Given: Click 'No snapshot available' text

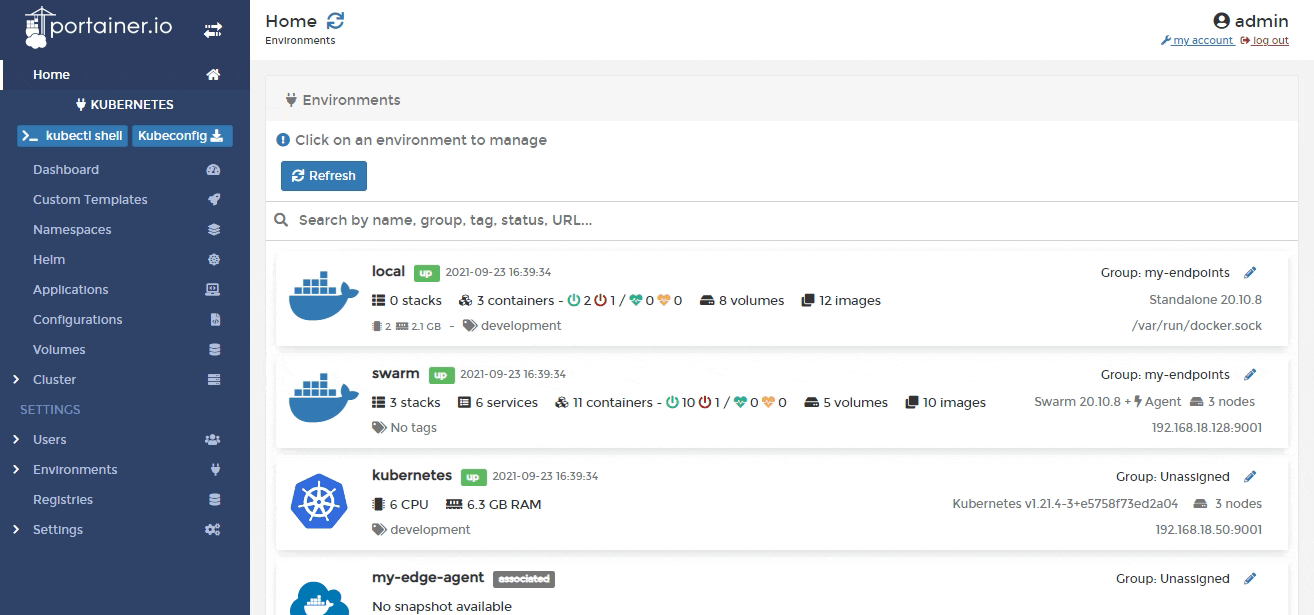Looking at the screenshot, I should tap(442, 607).
